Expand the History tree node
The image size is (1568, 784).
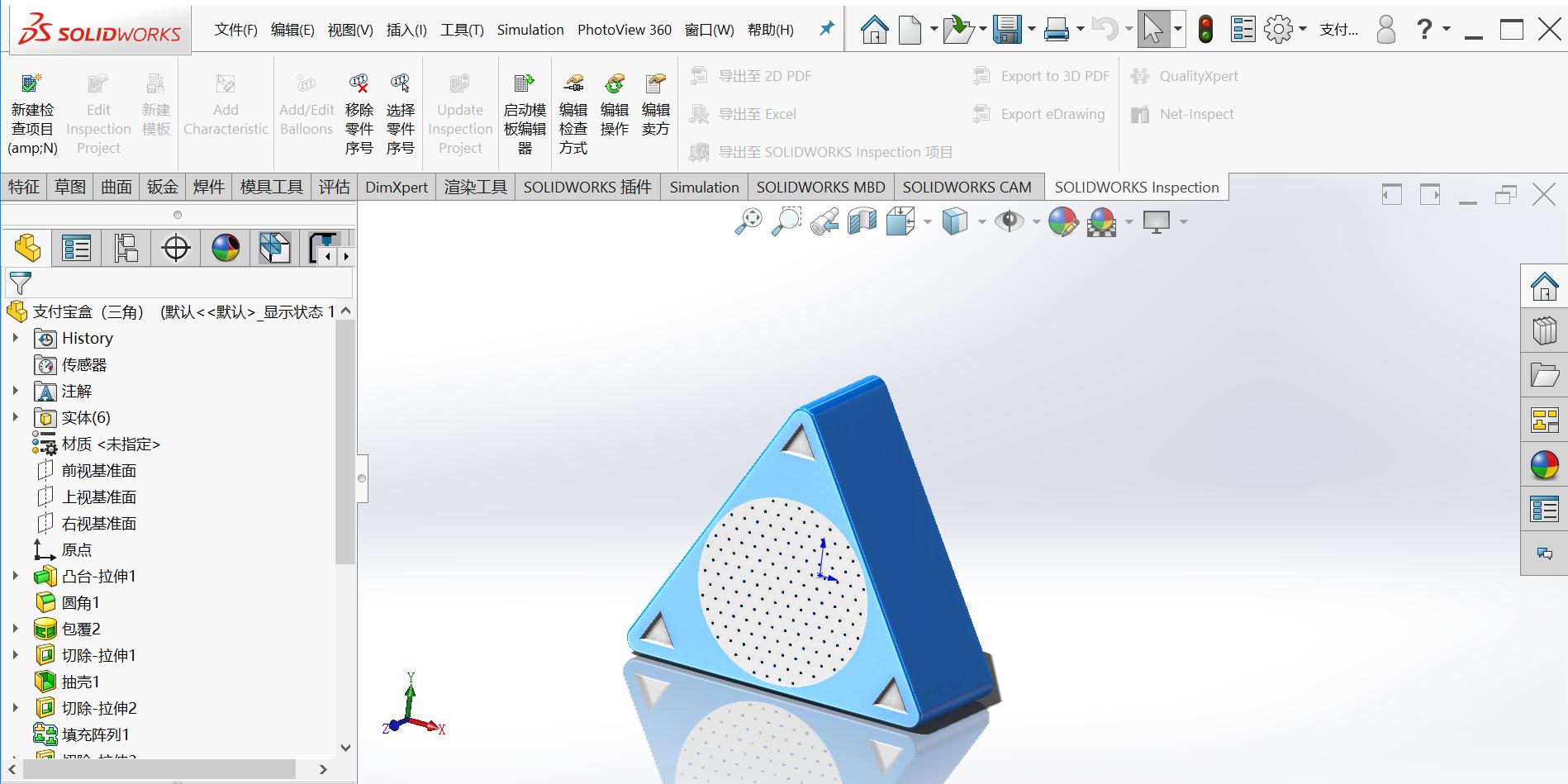click(x=15, y=338)
